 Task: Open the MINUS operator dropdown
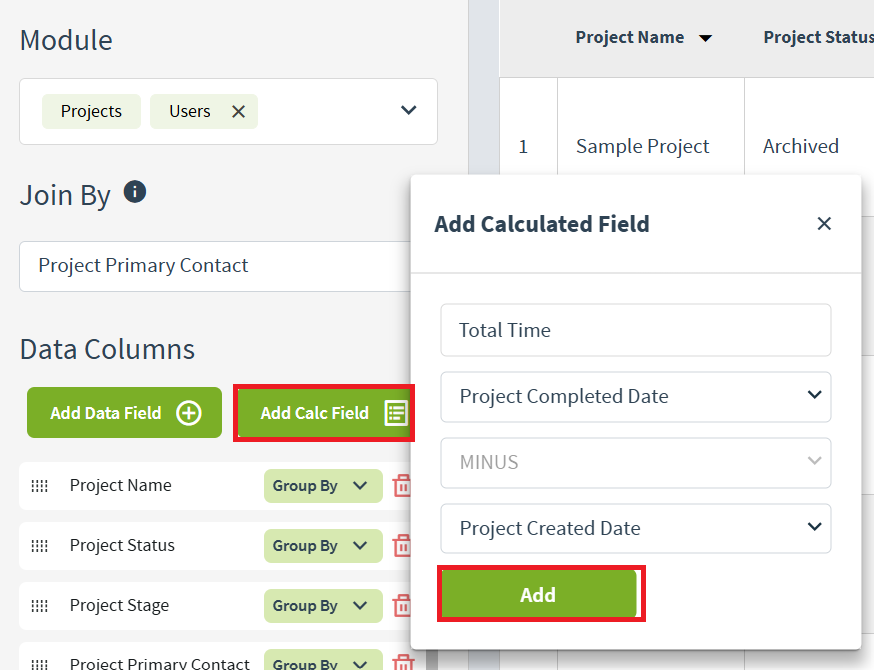click(x=635, y=463)
